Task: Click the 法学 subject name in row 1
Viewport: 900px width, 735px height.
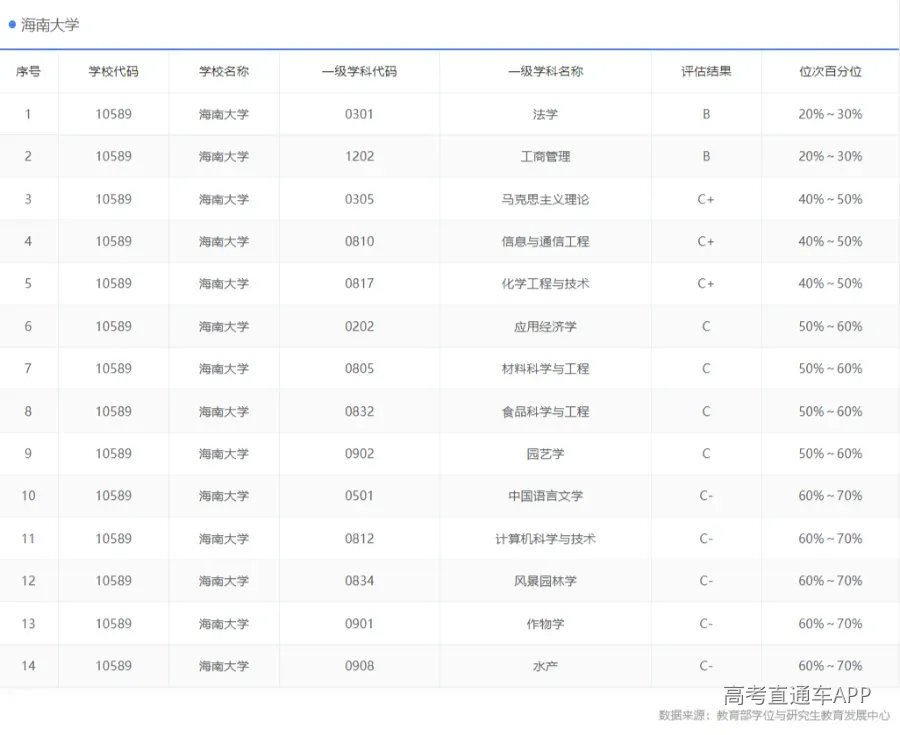Action: [543, 114]
